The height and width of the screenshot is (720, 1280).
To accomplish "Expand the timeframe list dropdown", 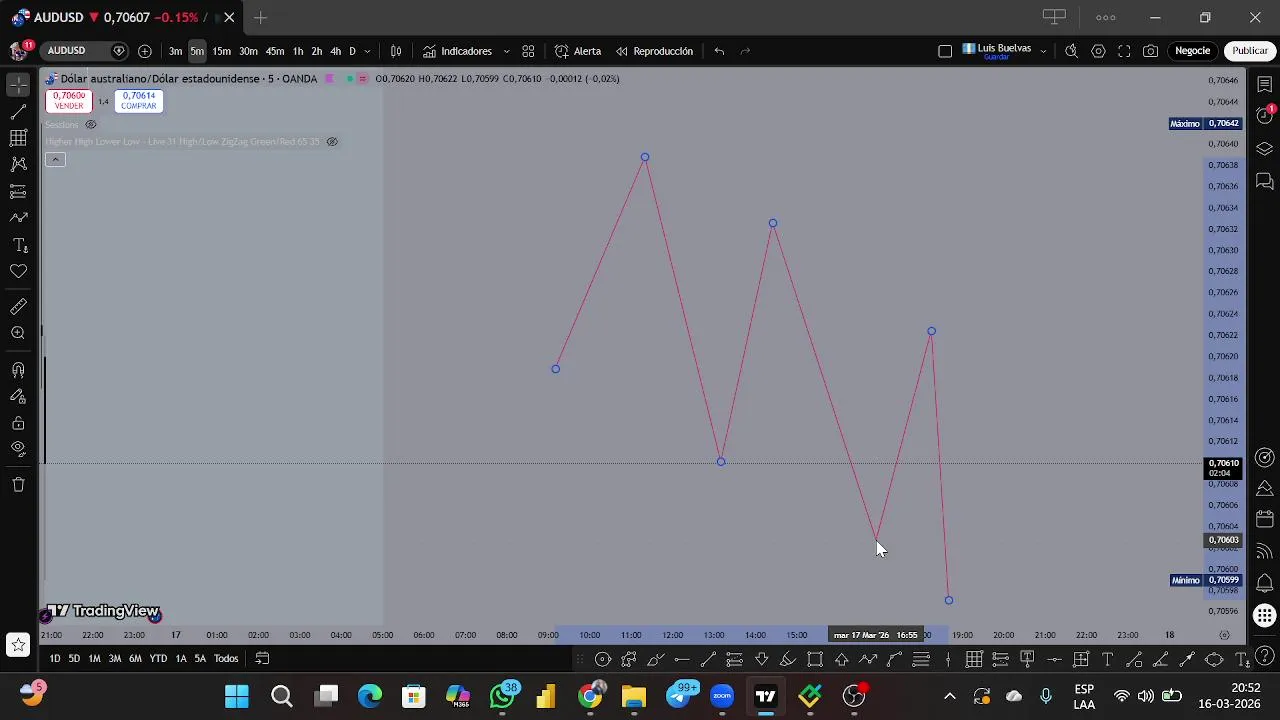I will pyautogui.click(x=367, y=51).
